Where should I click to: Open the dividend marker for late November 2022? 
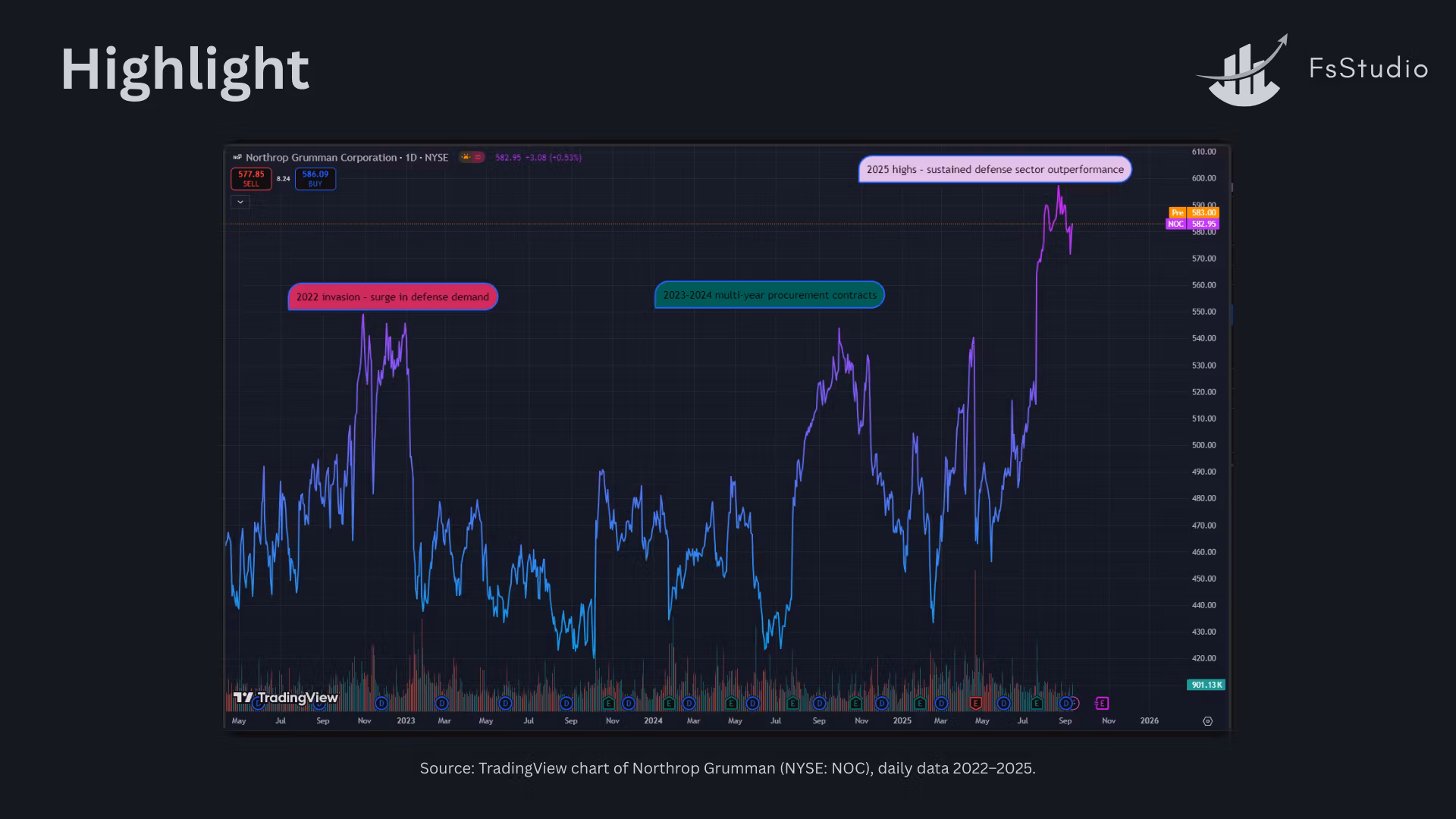point(381,704)
